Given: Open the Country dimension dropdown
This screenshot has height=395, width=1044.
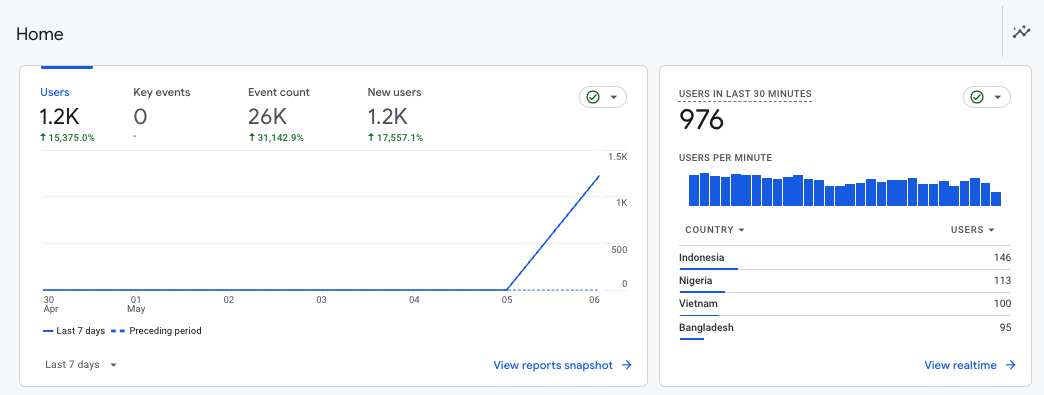Looking at the screenshot, I should pyautogui.click(x=714, y=230).
